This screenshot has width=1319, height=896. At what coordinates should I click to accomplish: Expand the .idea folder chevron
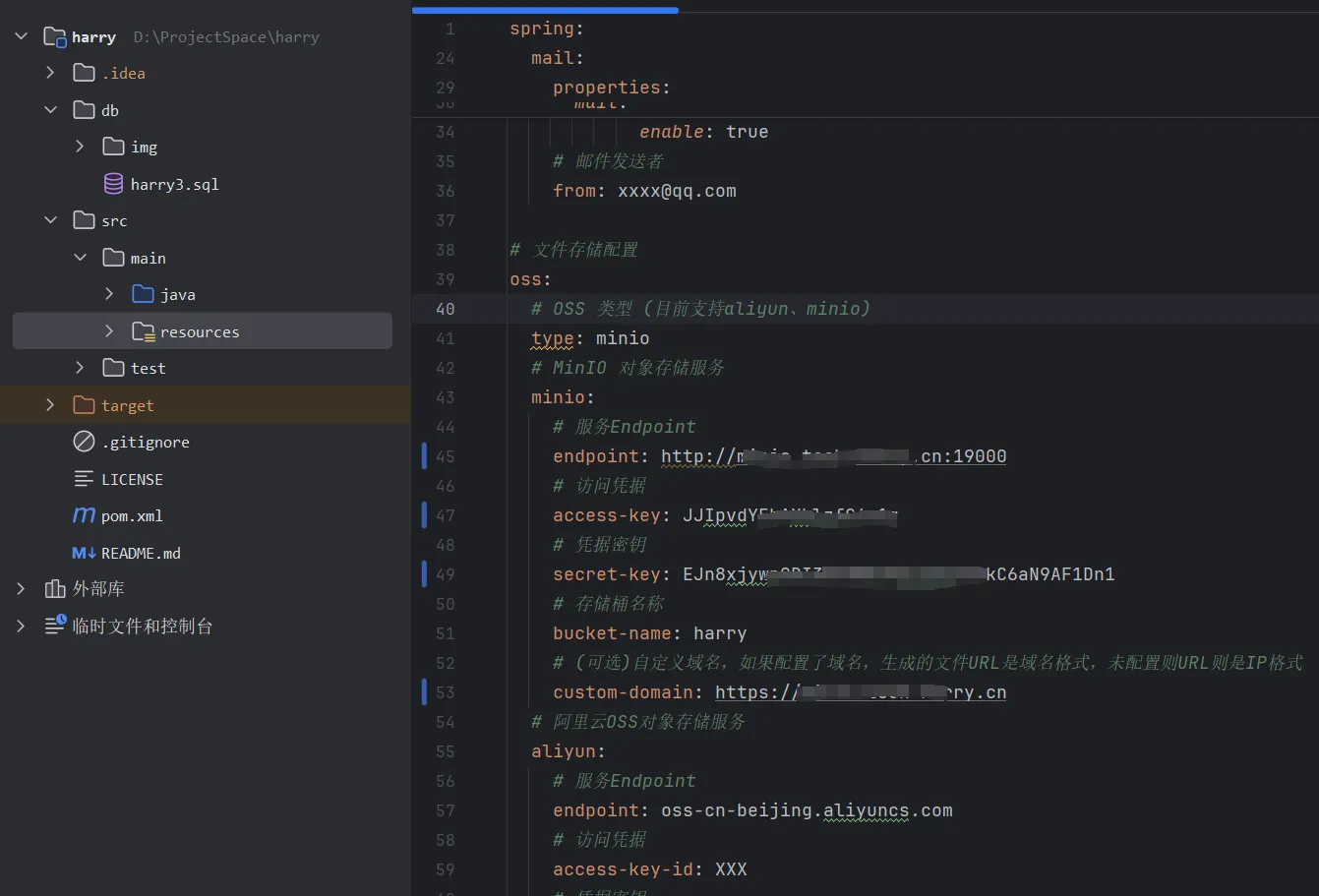point(51,73)
